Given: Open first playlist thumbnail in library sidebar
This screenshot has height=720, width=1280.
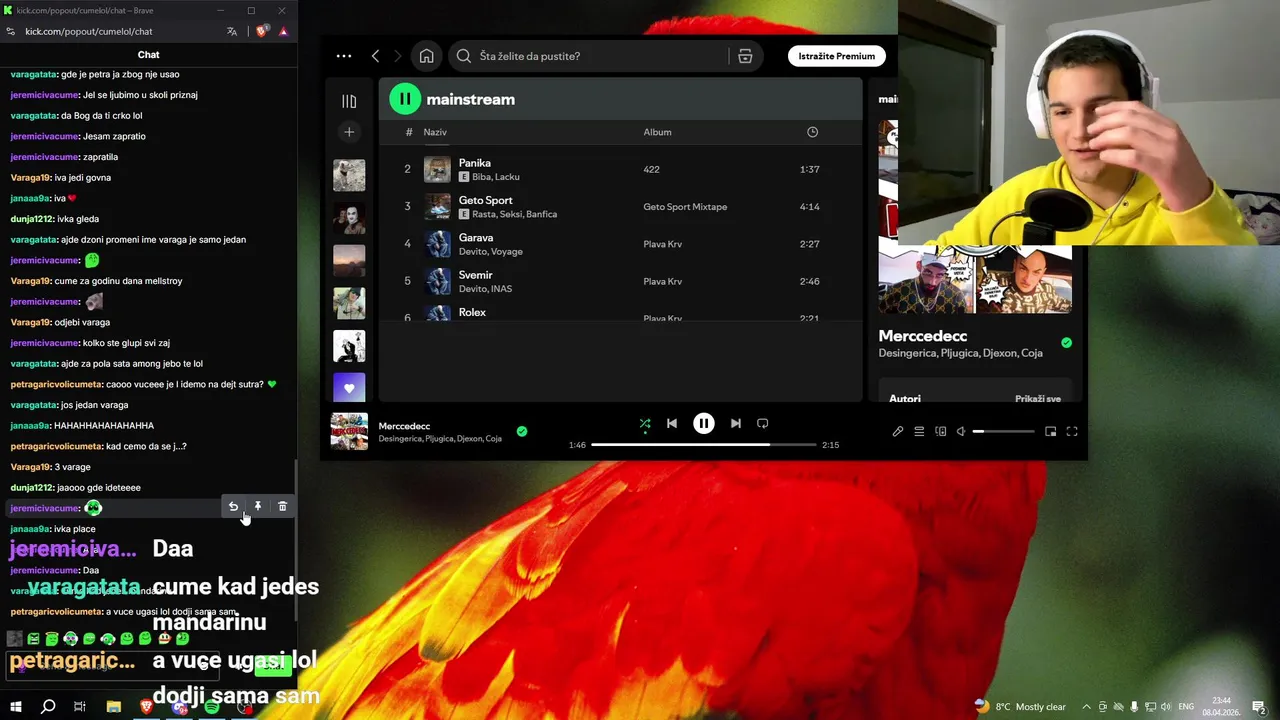Looking at the screenshot, I should pyautogui.click(x=349, y=175).
